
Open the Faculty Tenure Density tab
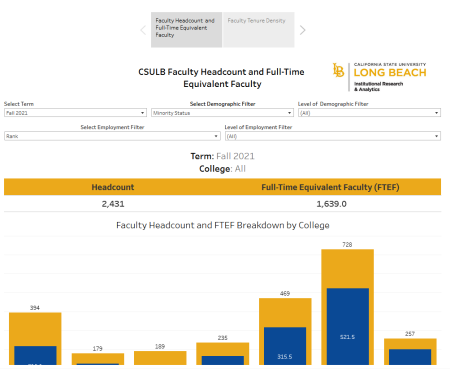tap(259, 30)
